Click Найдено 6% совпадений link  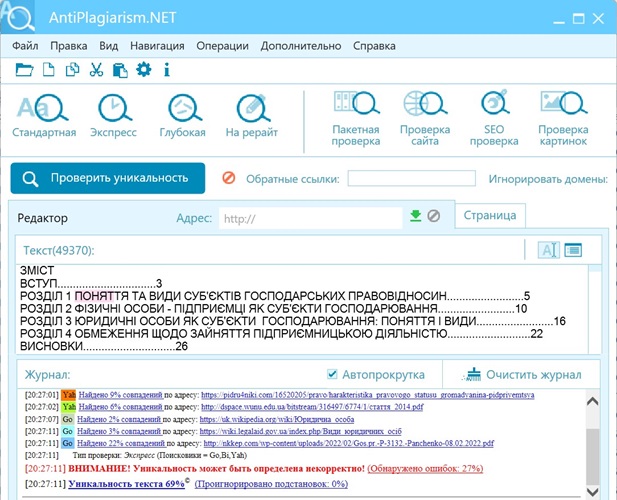click(x=120, y=407)
